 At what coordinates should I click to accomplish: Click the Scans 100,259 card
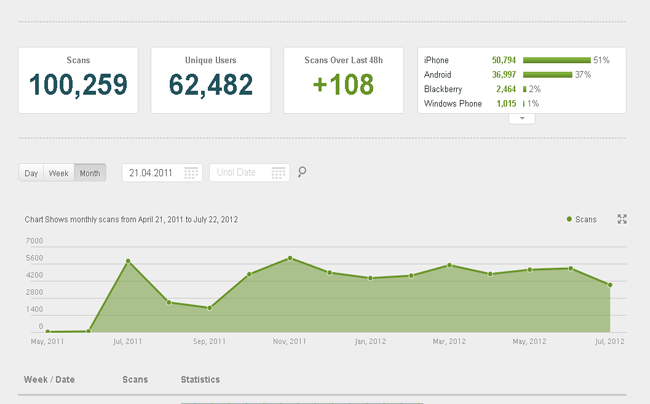click(x=78, y=80)
